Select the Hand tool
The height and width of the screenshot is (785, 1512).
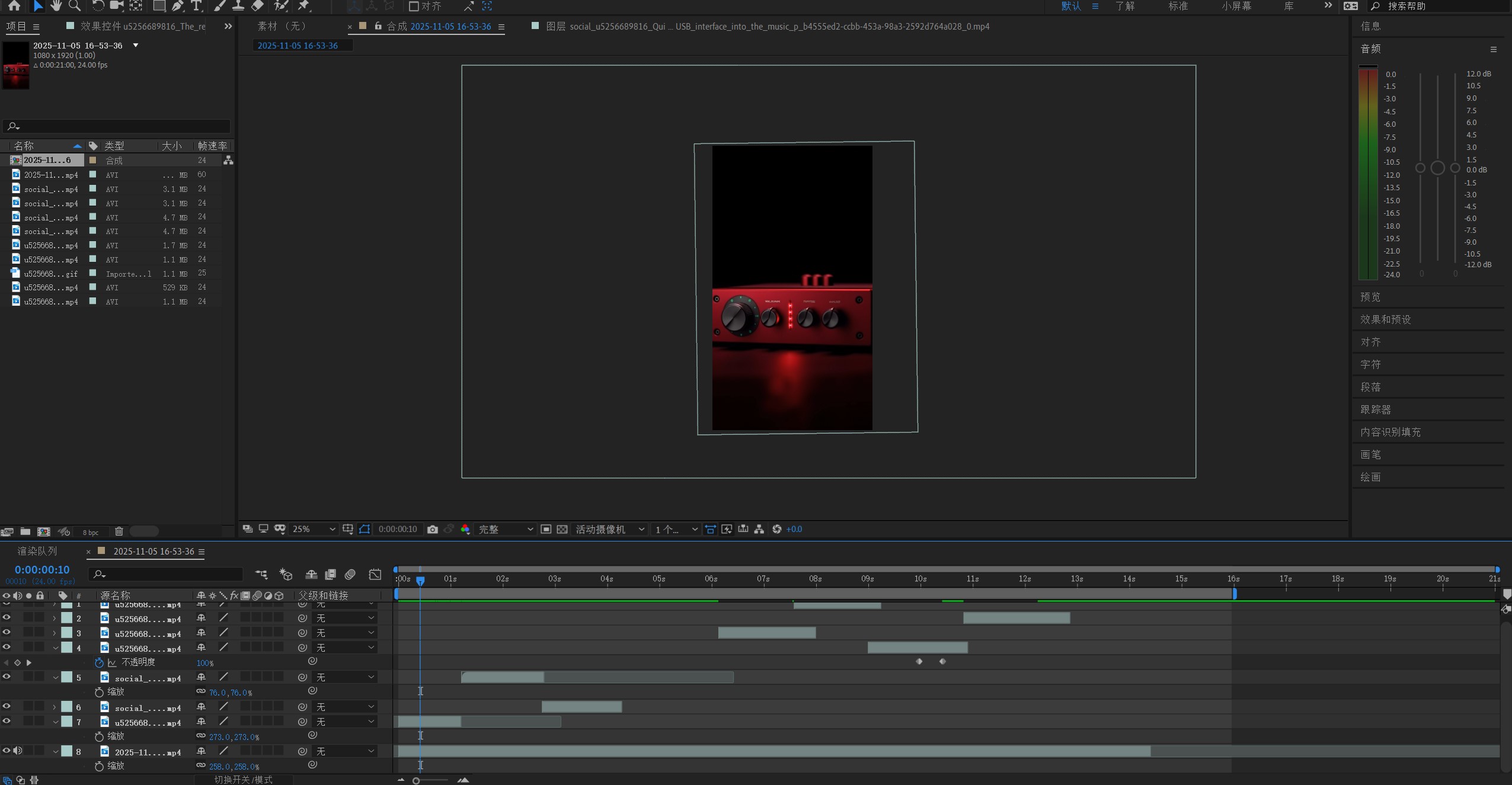click(56, 6)
